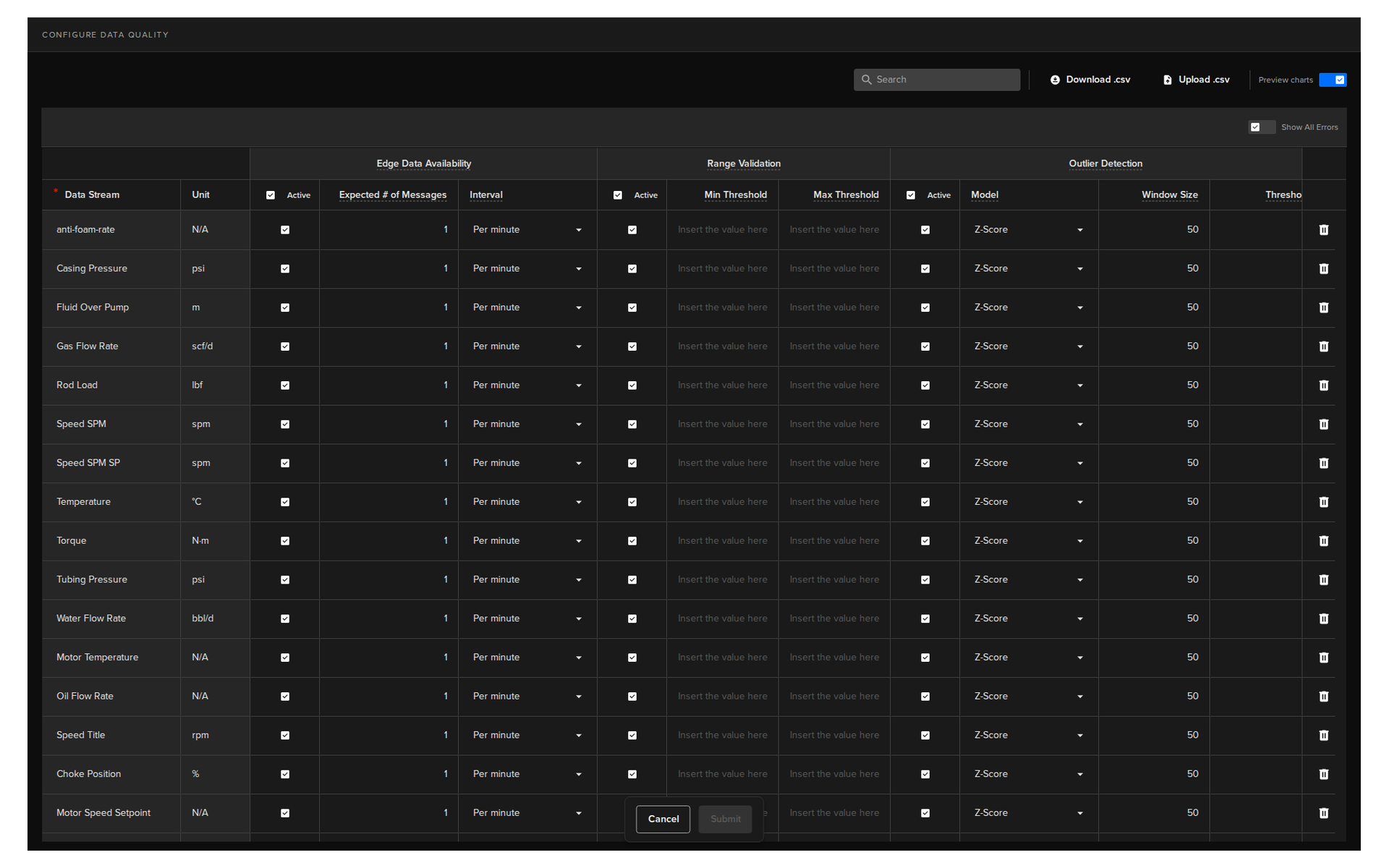
Task: Delete the Casing Pressure row
Action: tap(1323, 269)
